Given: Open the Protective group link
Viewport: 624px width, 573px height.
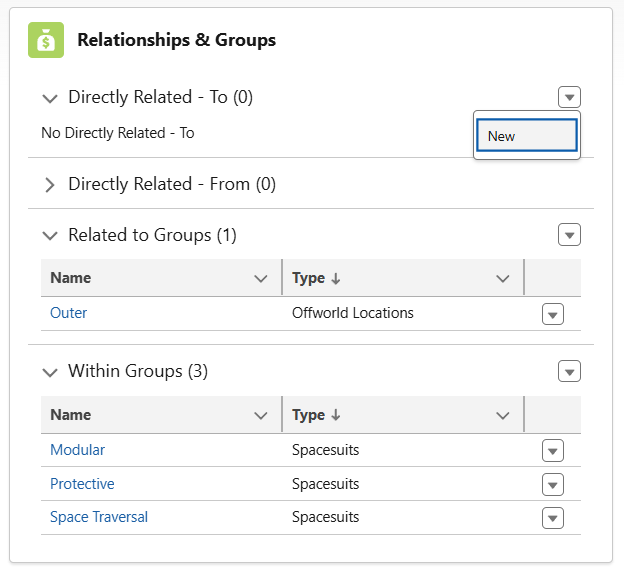Looking at the screenshot, I should (82, 484).
